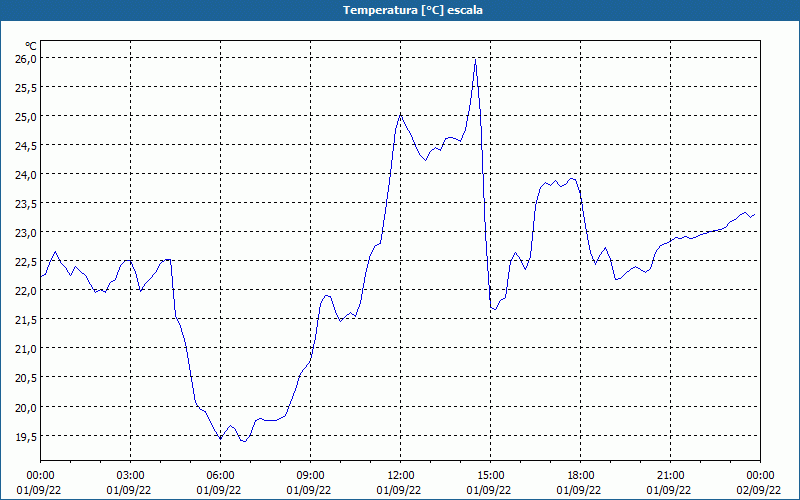Image resolution: width=800 pixels, height=500 pixels.
Task: Click the 20,5 y-axis label
Action: point(27,378)
